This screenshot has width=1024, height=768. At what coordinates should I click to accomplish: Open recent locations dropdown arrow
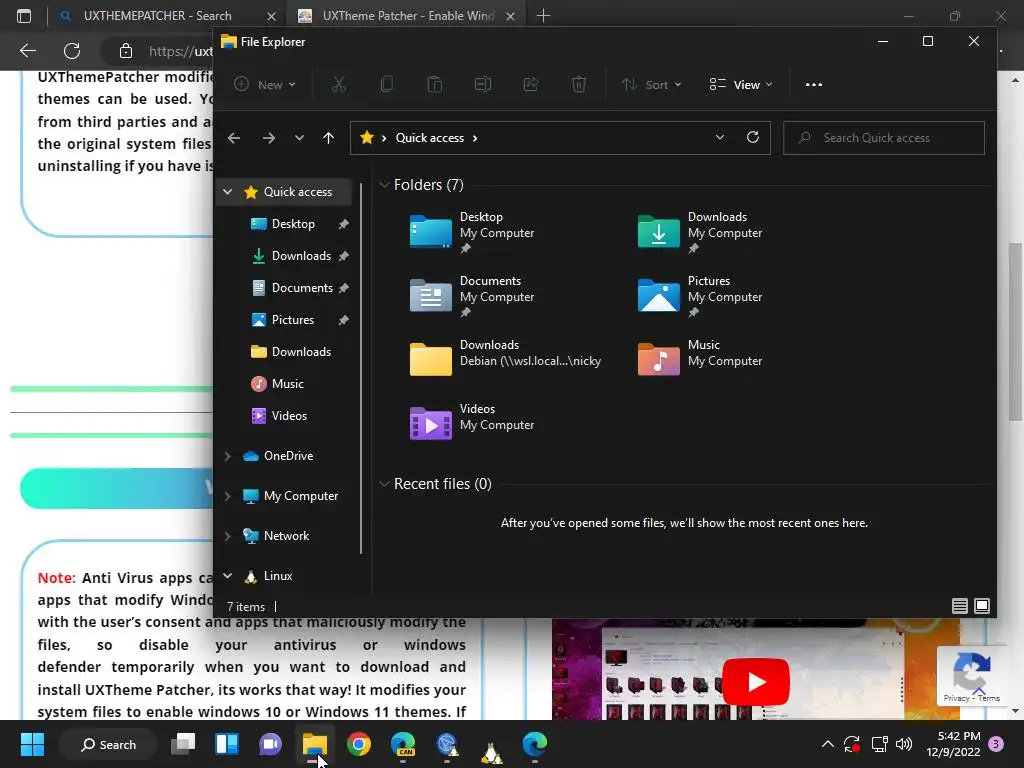point(299,138)
